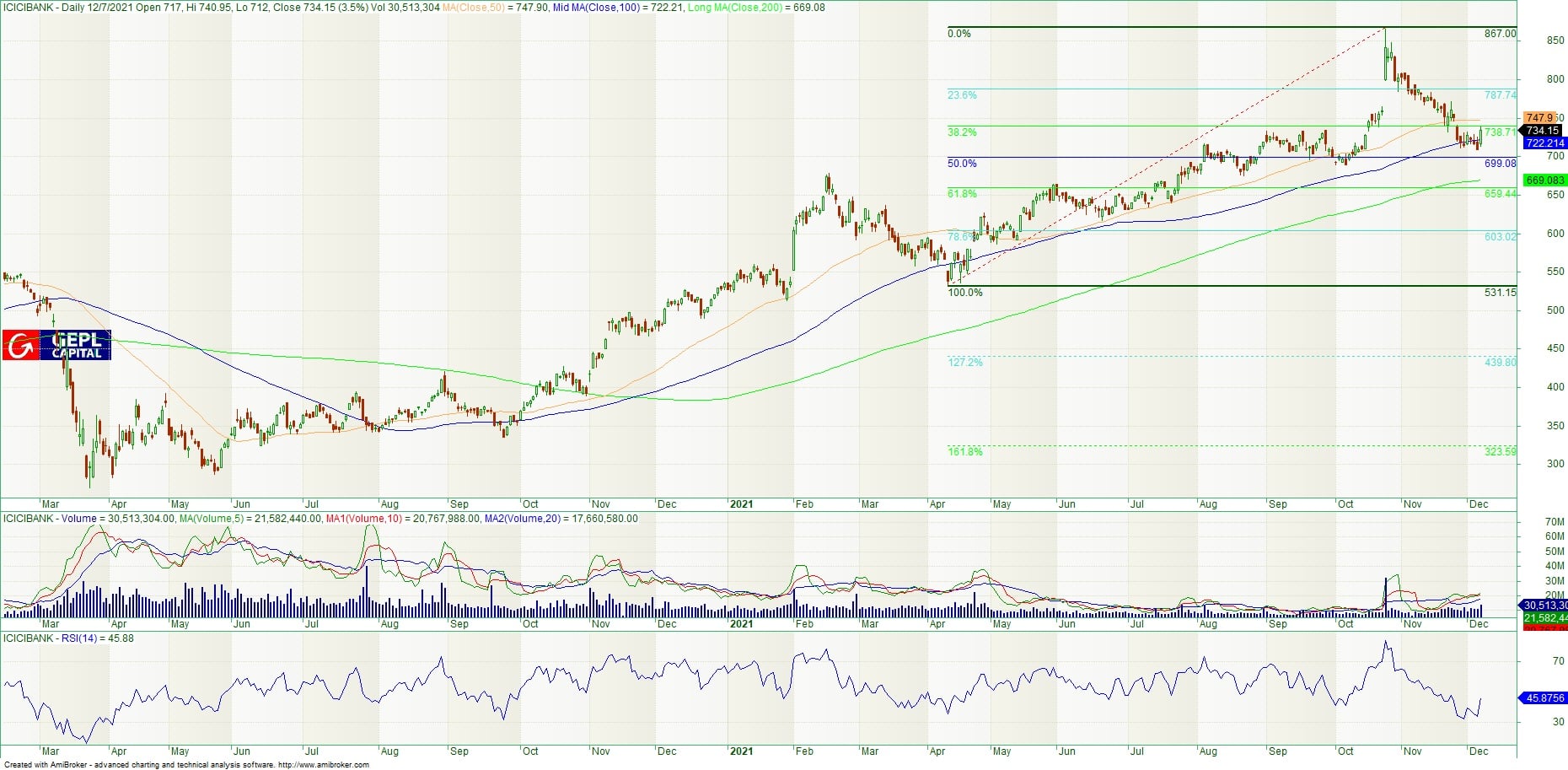Select the 50.0% Fibonacci level label

coord(962,164)
